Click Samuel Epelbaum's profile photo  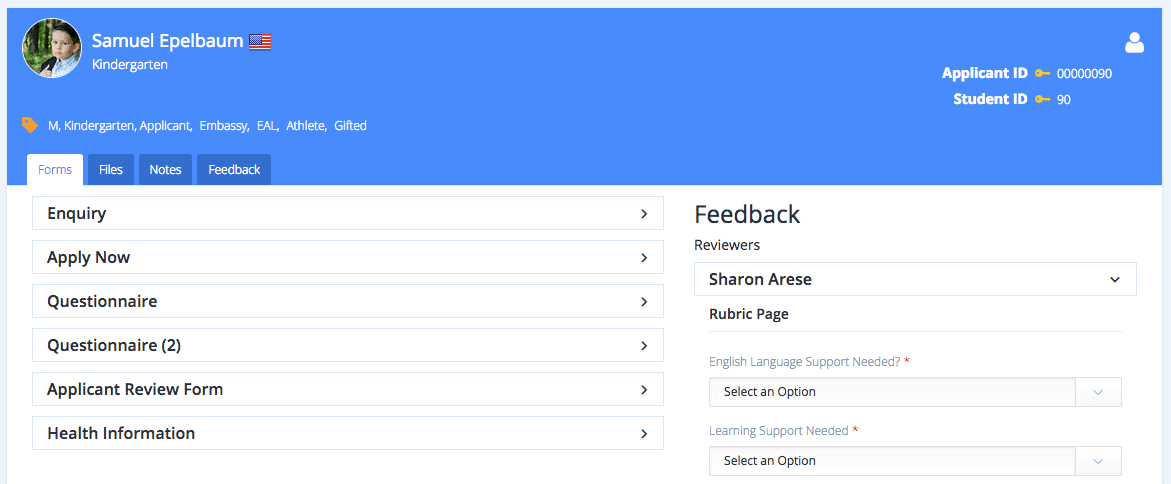tap(52, 48)
